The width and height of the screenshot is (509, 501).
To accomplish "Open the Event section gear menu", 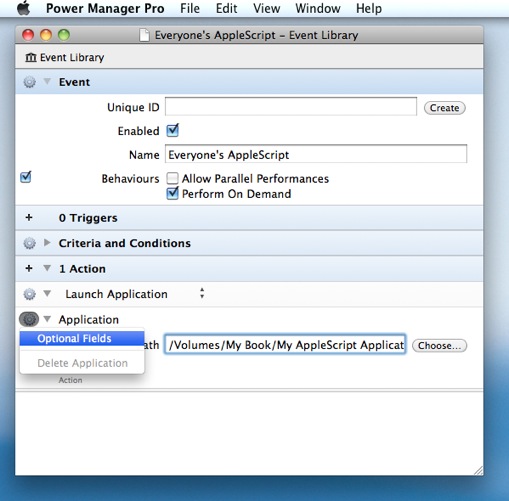I will (x=29, y=82).
